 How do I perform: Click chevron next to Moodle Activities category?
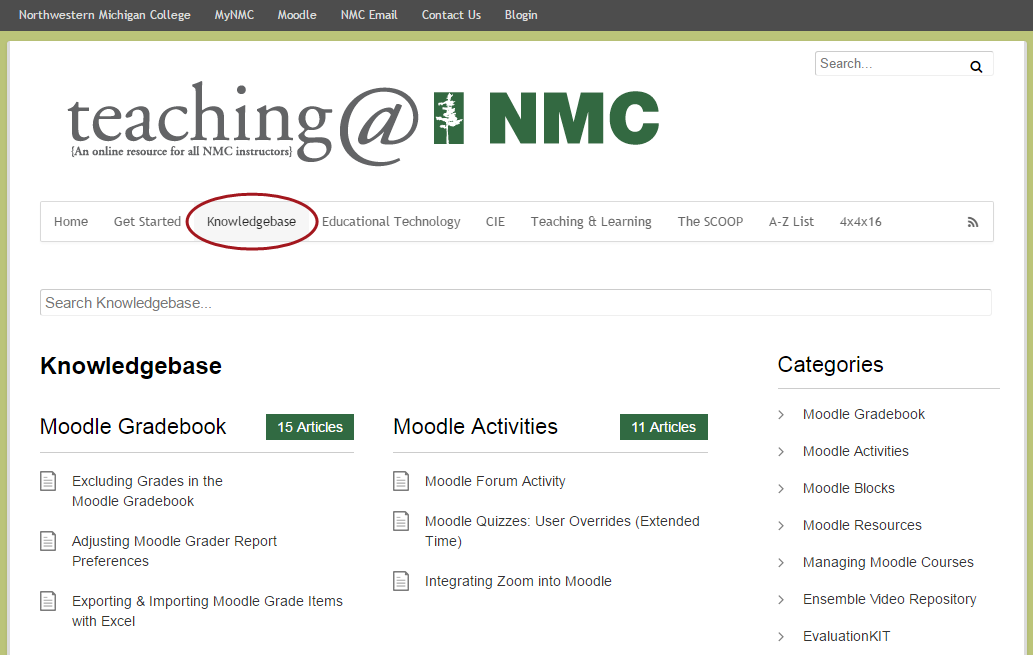click(781, 451)
